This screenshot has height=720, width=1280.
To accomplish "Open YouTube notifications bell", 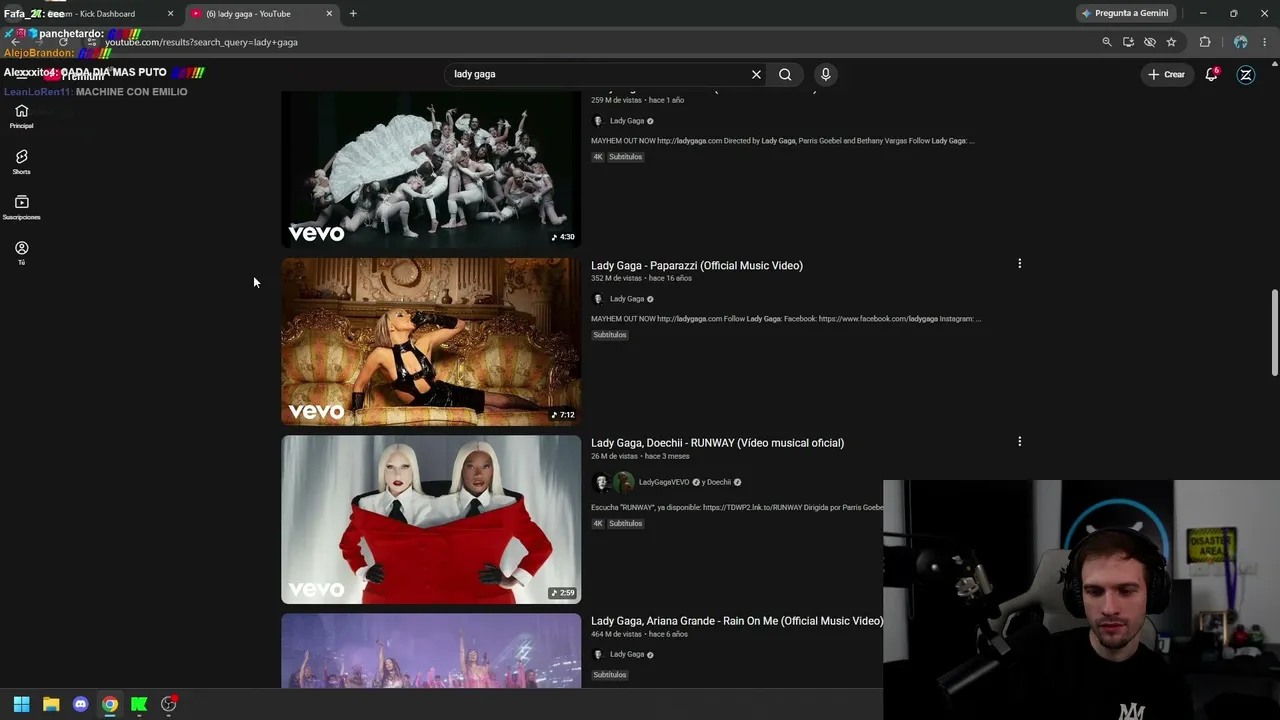I will click(x=1211, y=74).
